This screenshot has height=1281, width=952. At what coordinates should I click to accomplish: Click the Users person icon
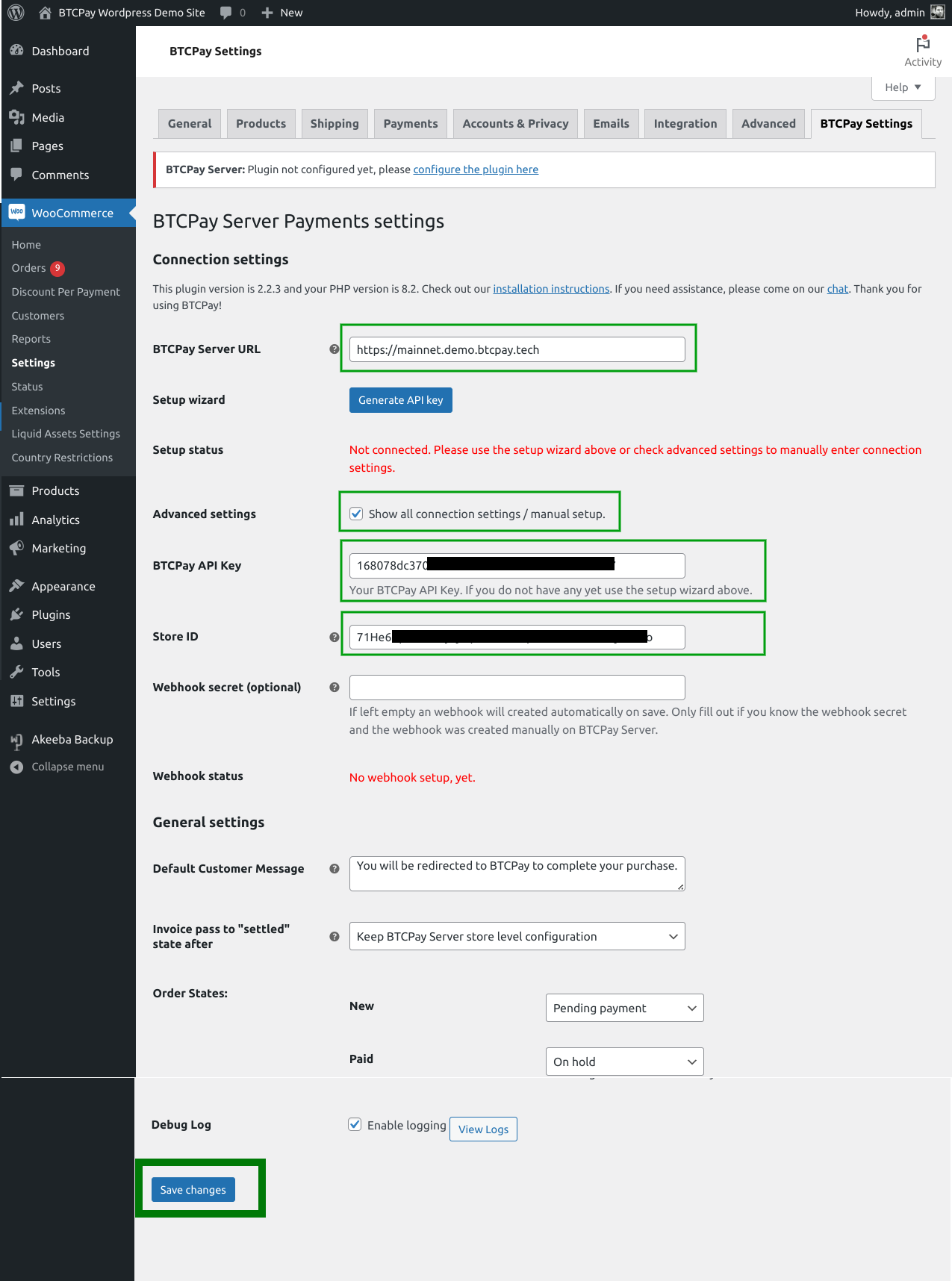[16, 643]
